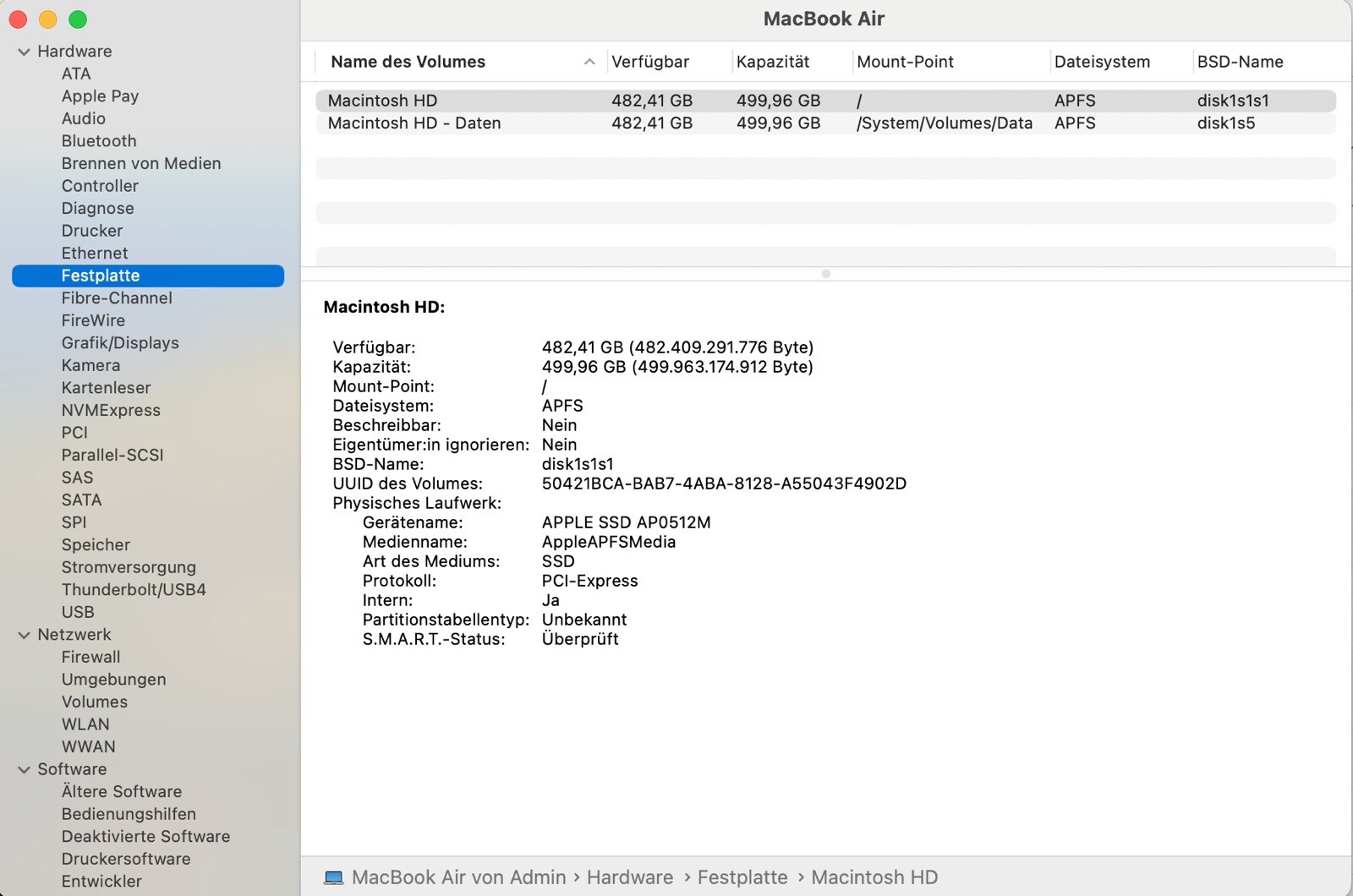Select Bluetooth in the sidebar

(99, 141)
